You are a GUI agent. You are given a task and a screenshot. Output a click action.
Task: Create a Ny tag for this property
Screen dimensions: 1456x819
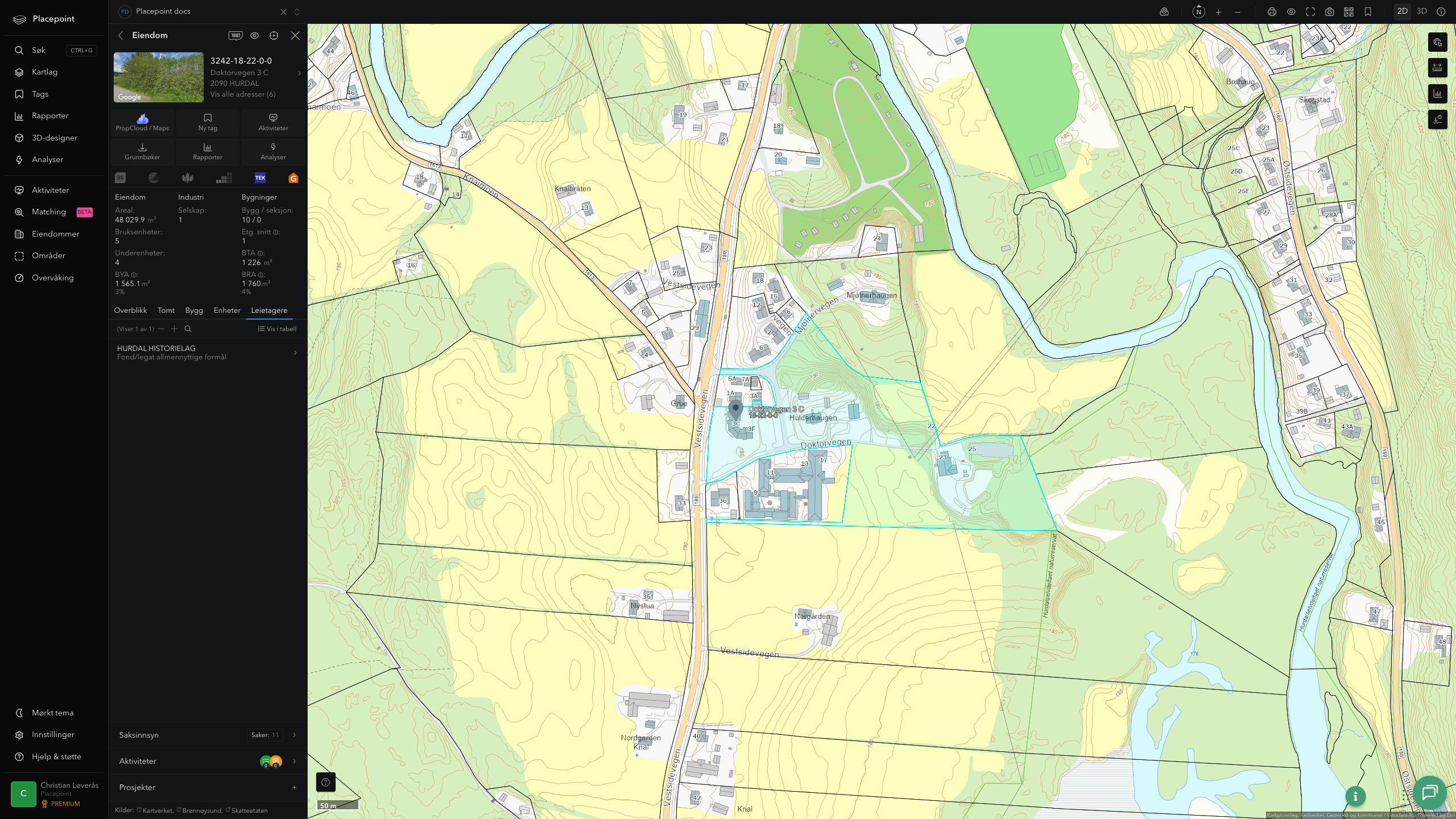[208, 122]
